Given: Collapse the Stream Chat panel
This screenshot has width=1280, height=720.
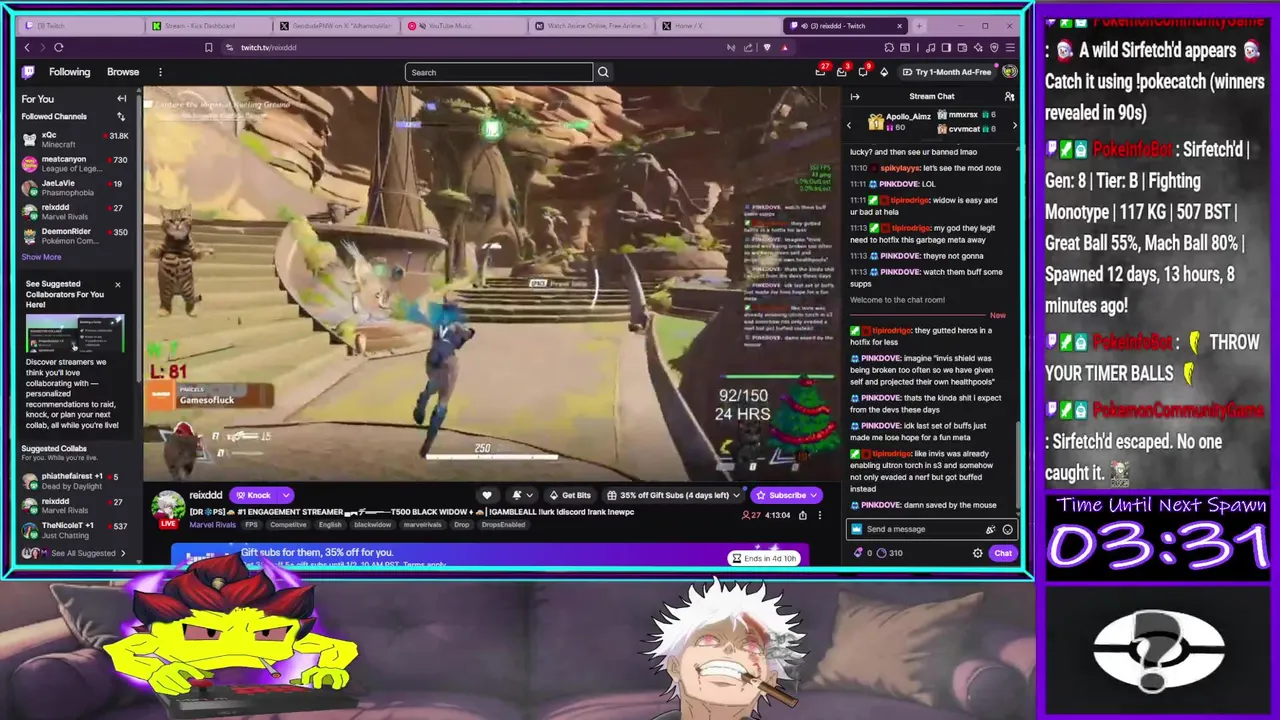Looking at the screenshot, I should [855, 97].
